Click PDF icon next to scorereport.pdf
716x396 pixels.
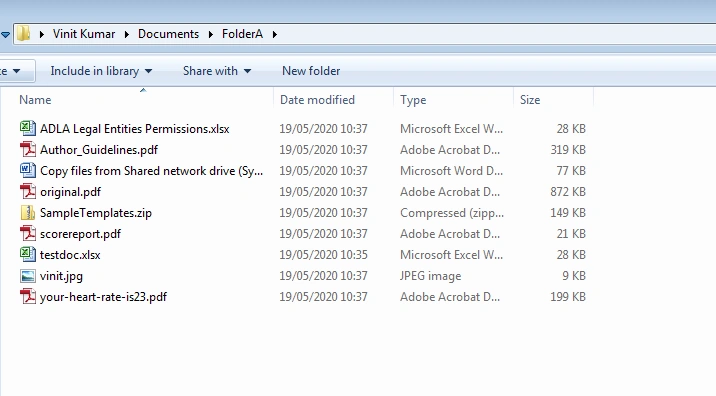28,233
